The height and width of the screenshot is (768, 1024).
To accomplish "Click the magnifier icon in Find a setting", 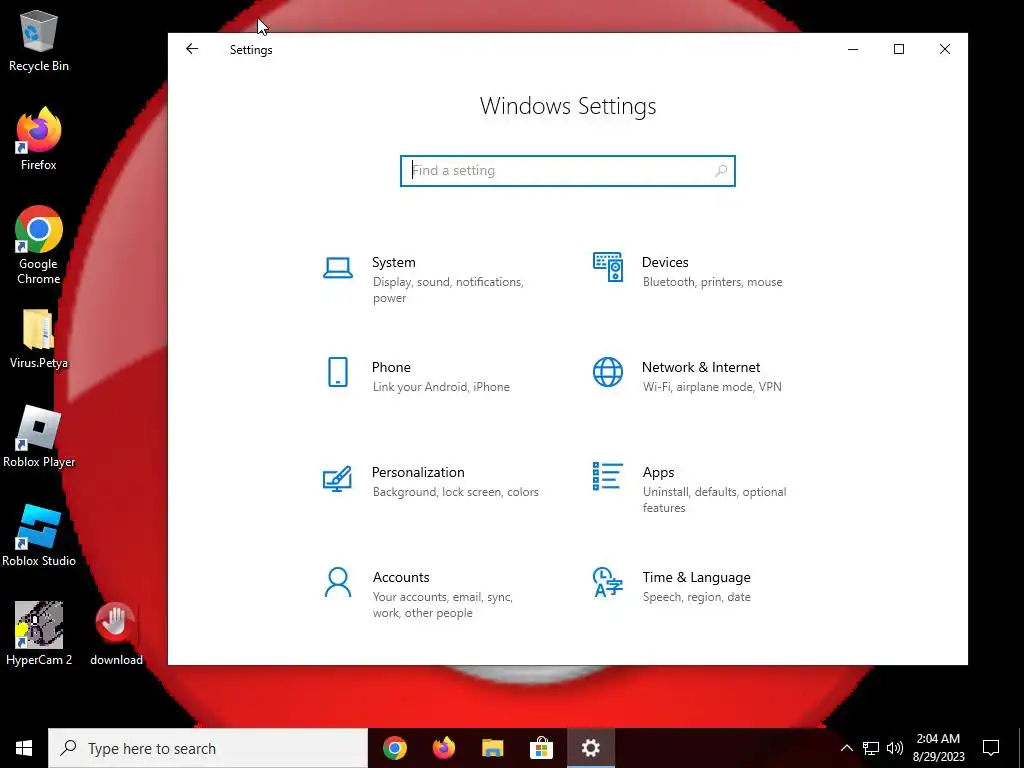I will coord(721,170).
